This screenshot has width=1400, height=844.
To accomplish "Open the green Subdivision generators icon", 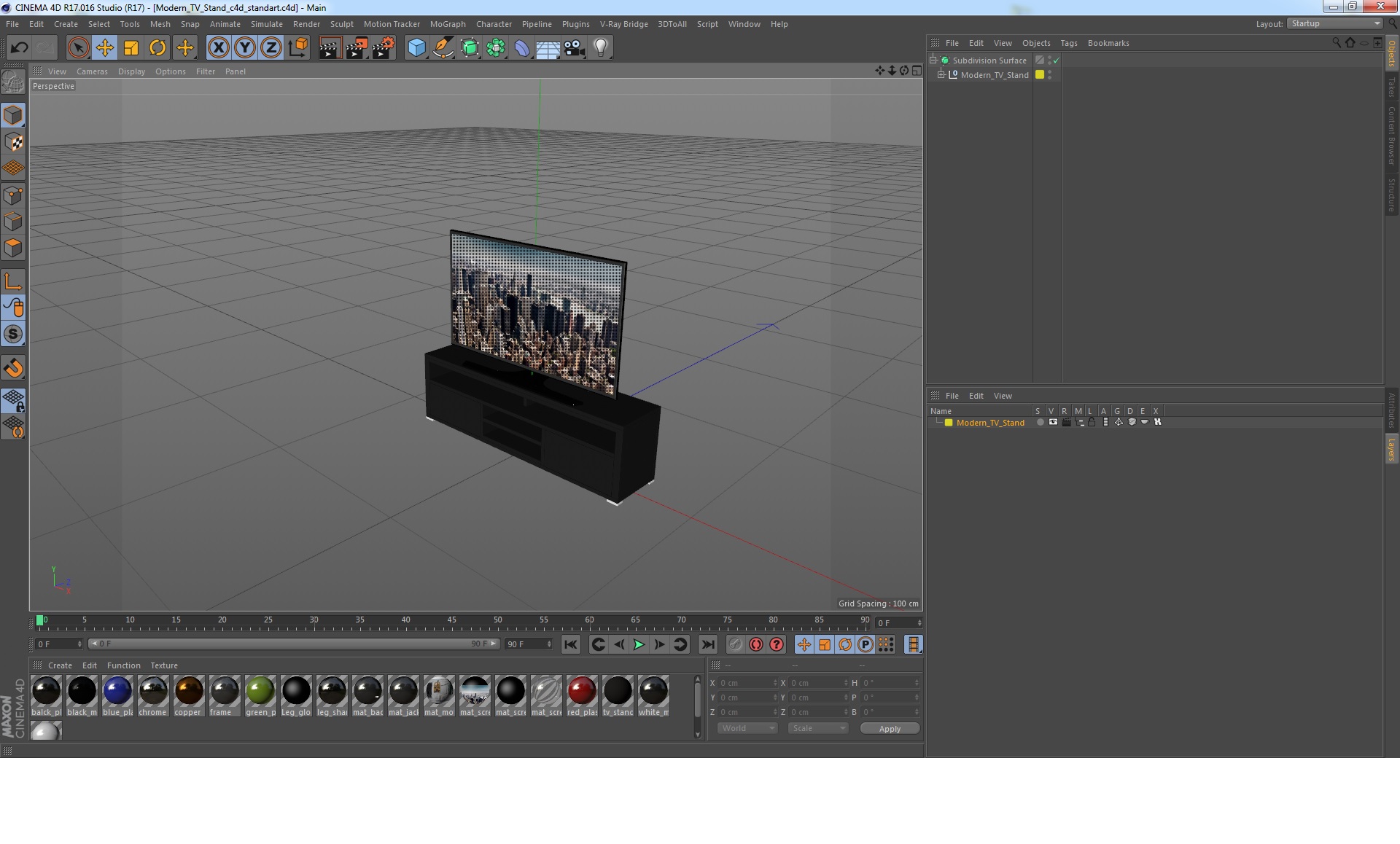I will click(470, 48).
